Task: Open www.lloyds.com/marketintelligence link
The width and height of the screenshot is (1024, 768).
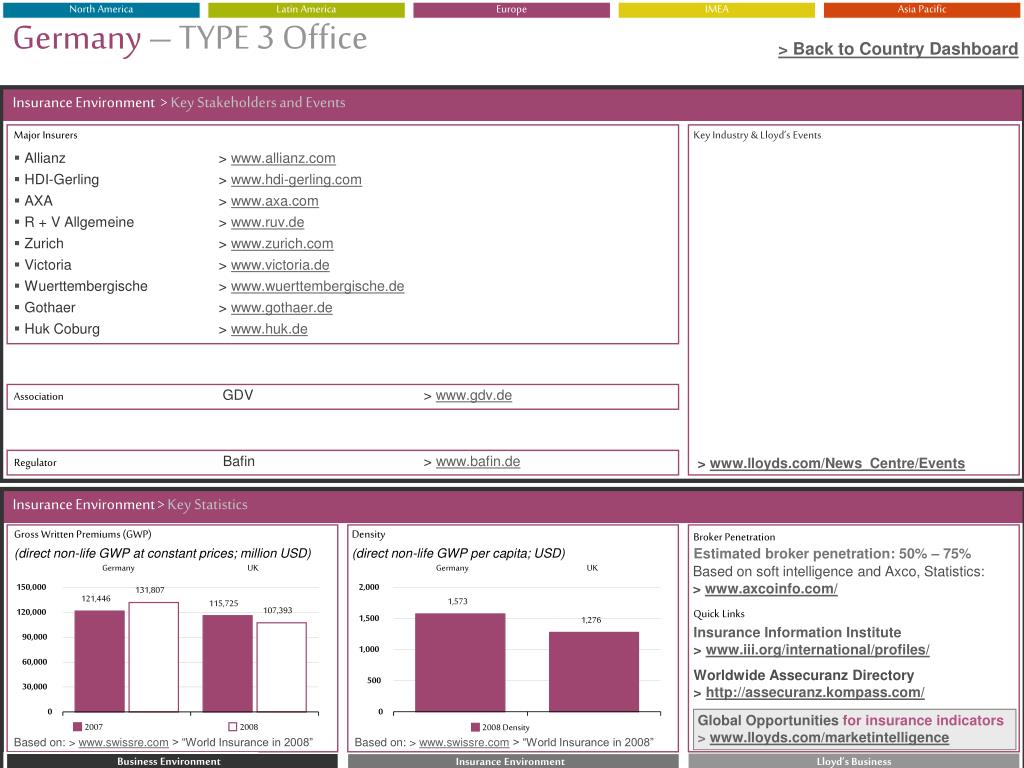Action: (829, 737)
